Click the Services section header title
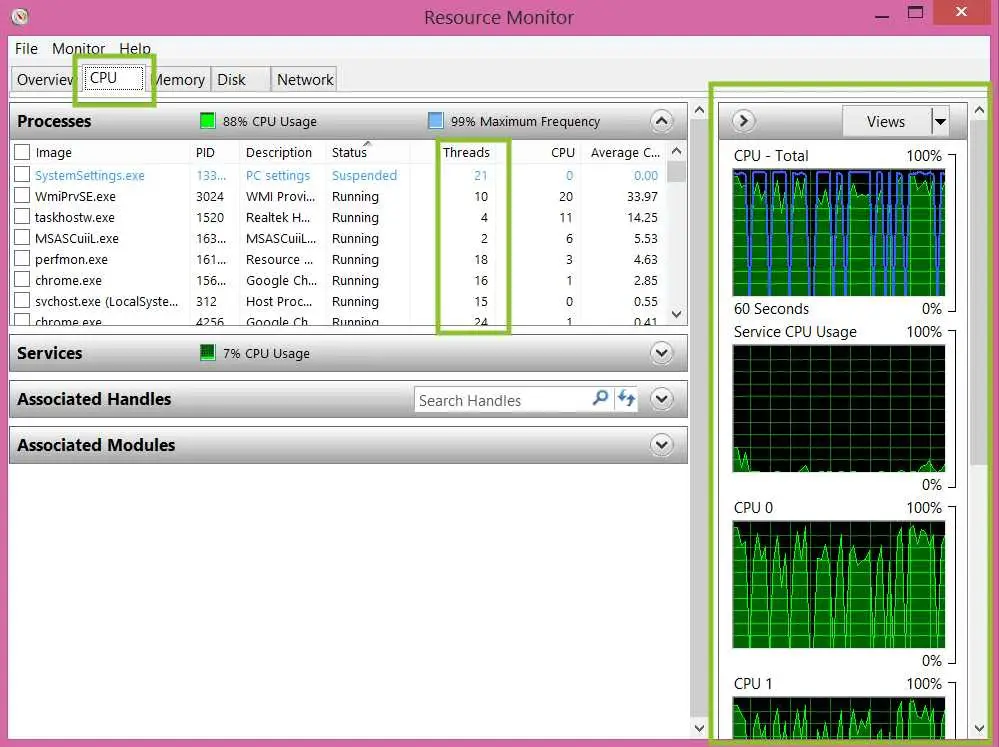The height and width of the screenshot is (747, 999). [x=49, y=353]
